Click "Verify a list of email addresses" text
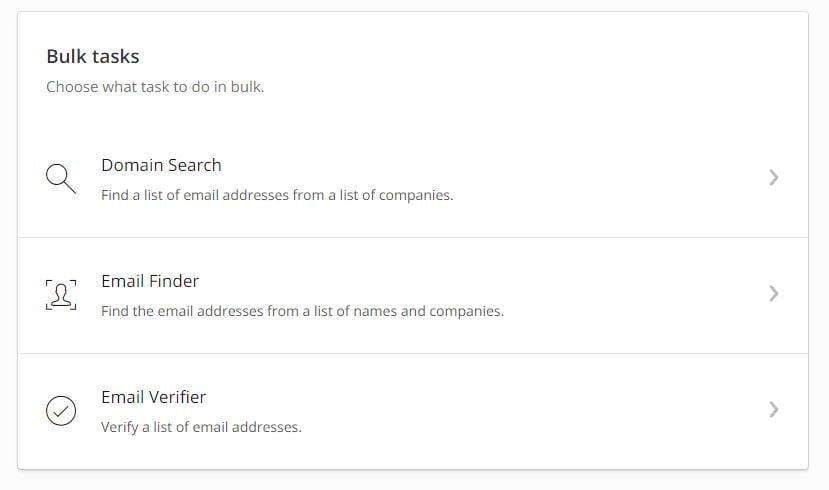The height and width of the screenshot is (490, 829). click(x=201, y=427)
